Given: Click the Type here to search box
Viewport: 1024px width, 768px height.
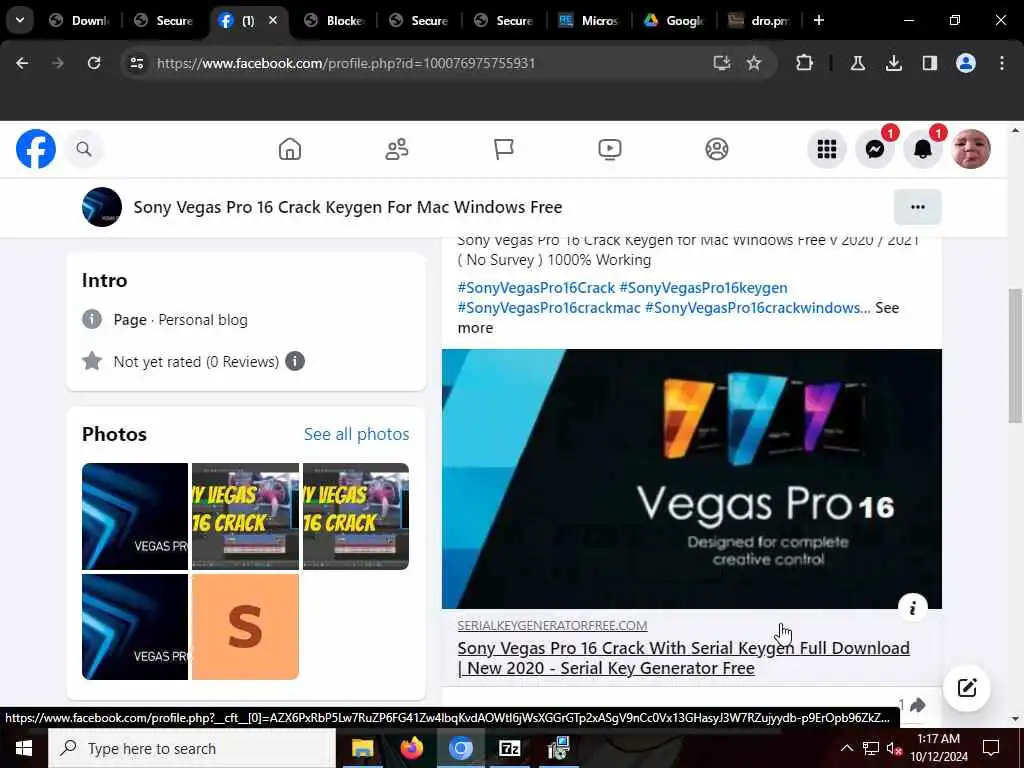Looking at the screenshot, I should click(192, 748).
